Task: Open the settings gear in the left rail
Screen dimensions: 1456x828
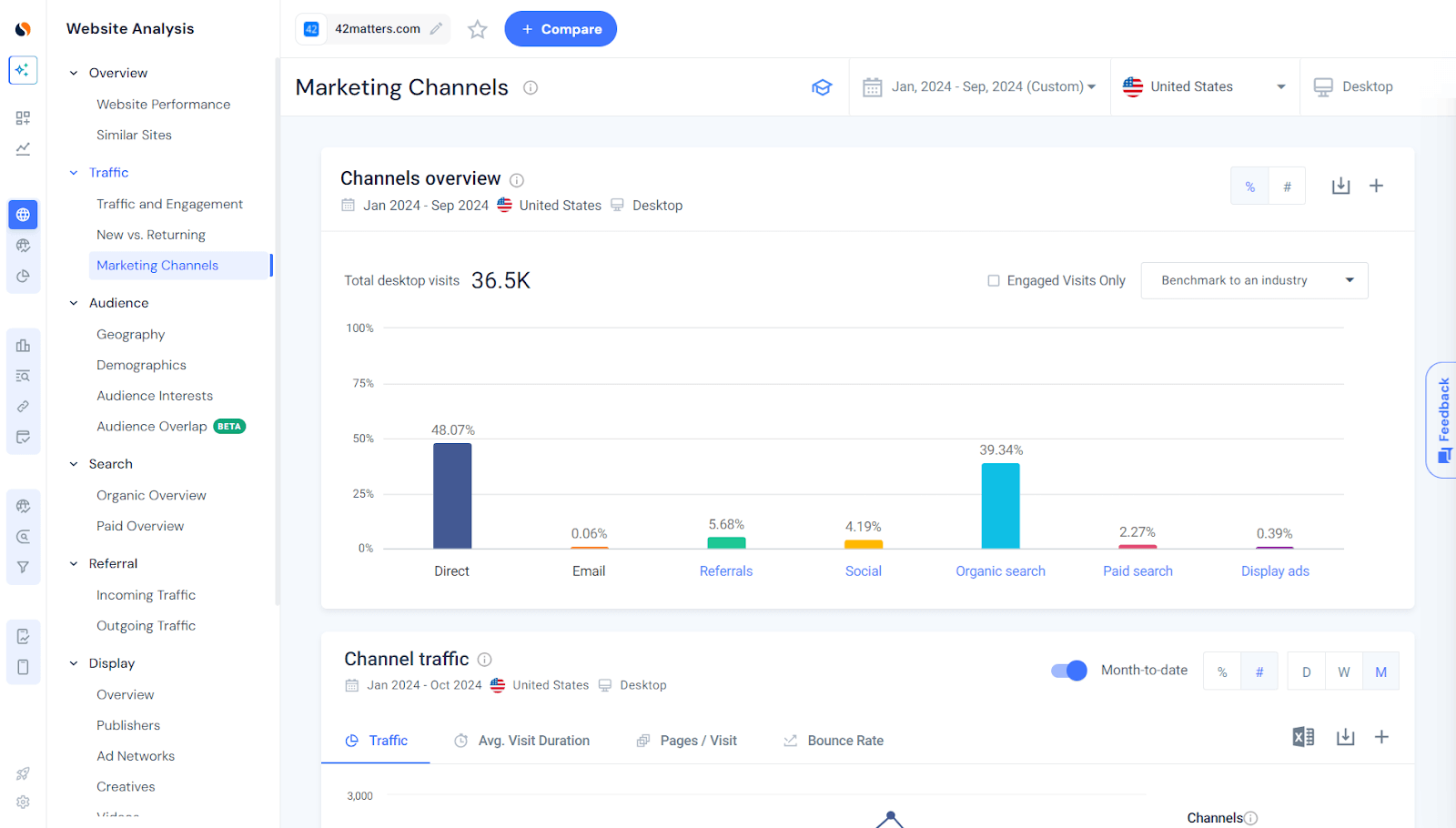Action: click(23, 803)
